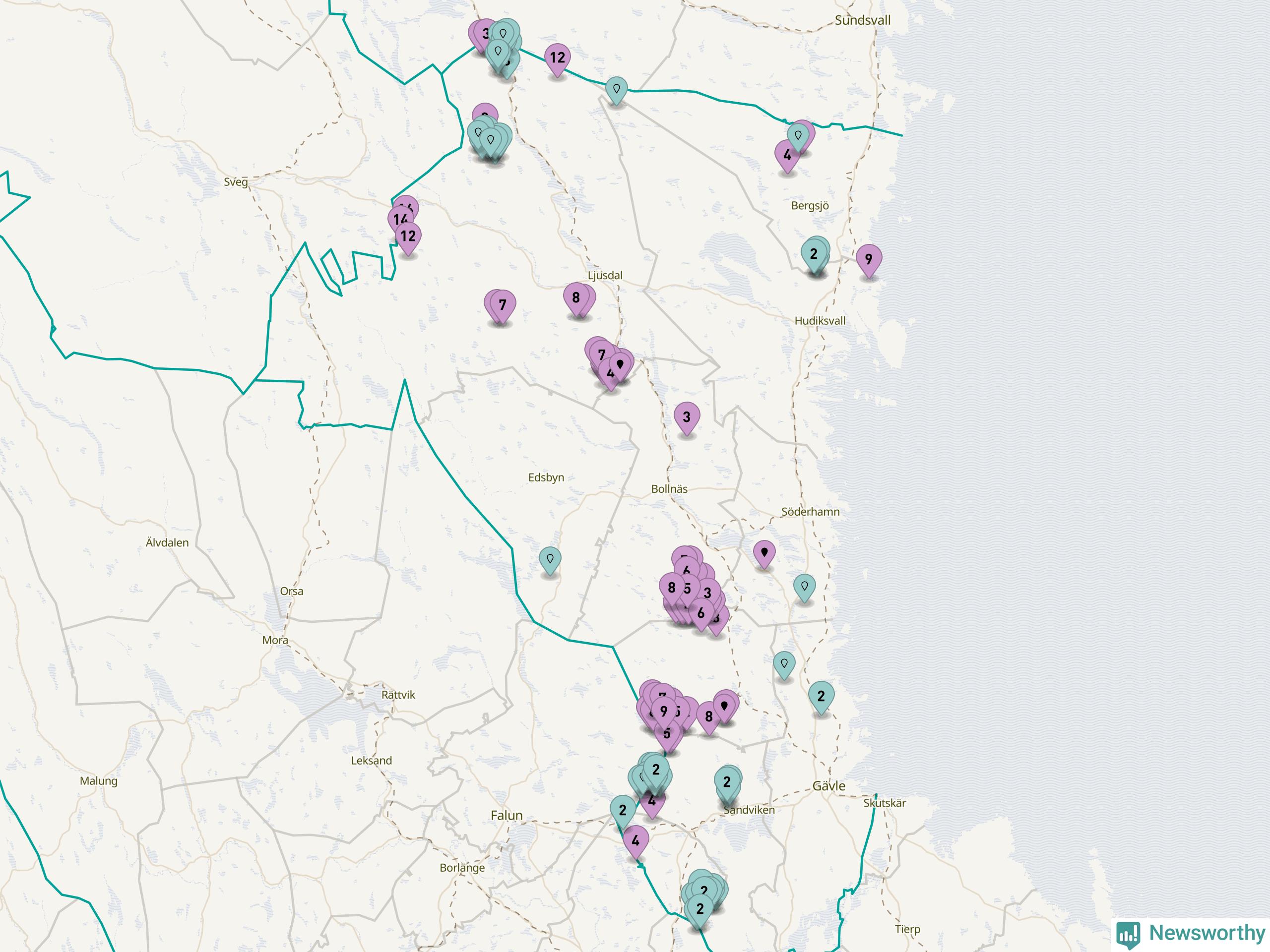Click the teal 2 pin above purple 4 marker
Viewport: 1270px width, 952px height.
(x=656, y=771)
